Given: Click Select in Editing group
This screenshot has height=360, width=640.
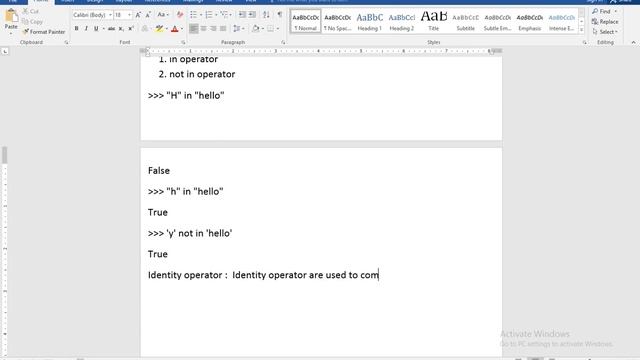Looking at the screenshot, I should [605, 32].
